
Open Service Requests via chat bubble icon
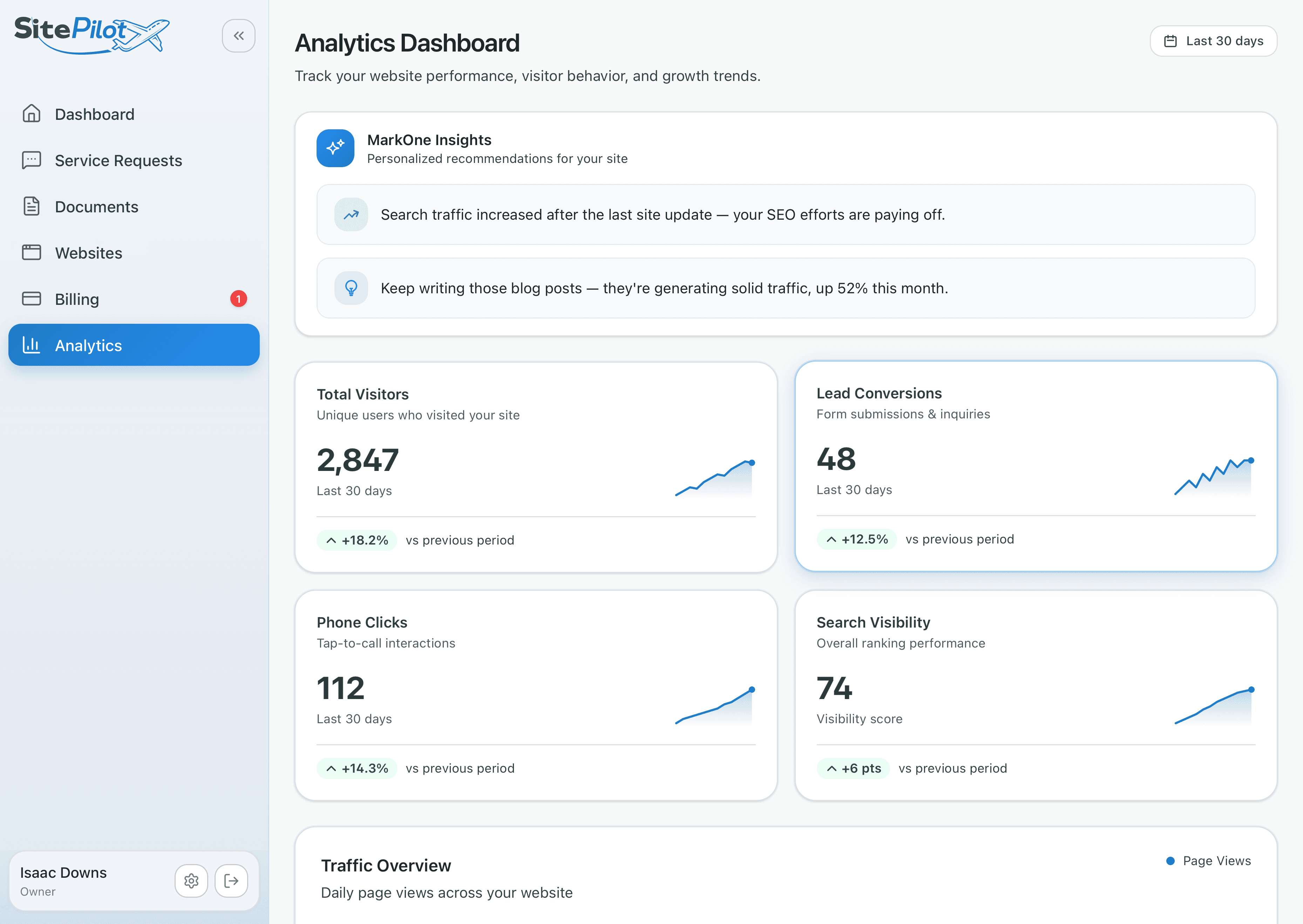point(32,160)
